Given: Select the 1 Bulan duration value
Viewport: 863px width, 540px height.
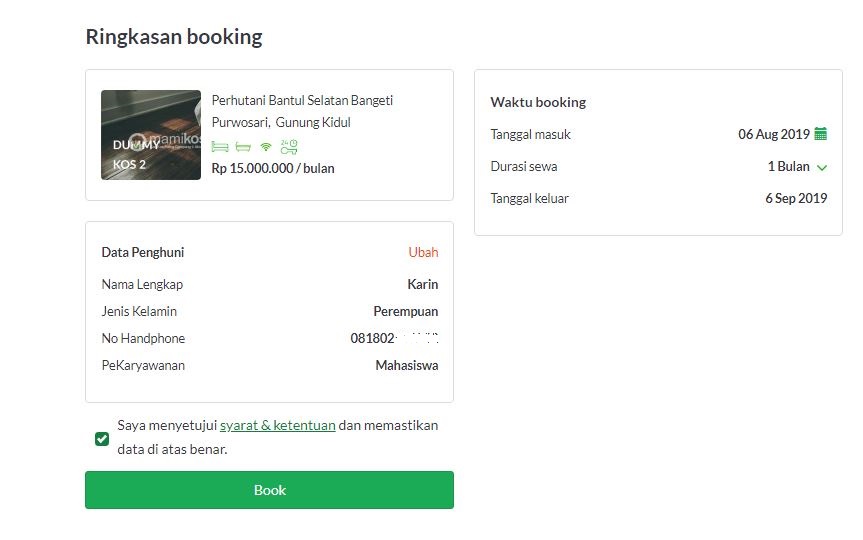Looking at the screenshot, I should point(788,166).
